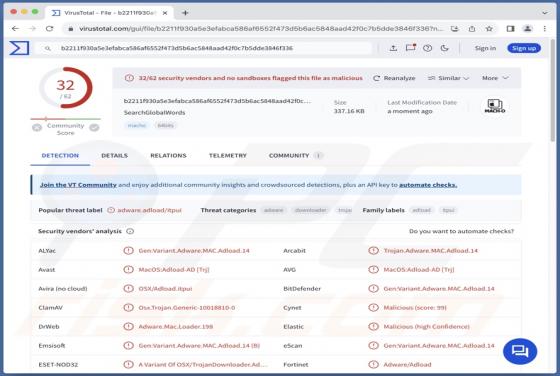Image resolution: width=560 pixels, height=376 pixels.
Task: Toggle dark mode moon icon
Action: [445, 48]
